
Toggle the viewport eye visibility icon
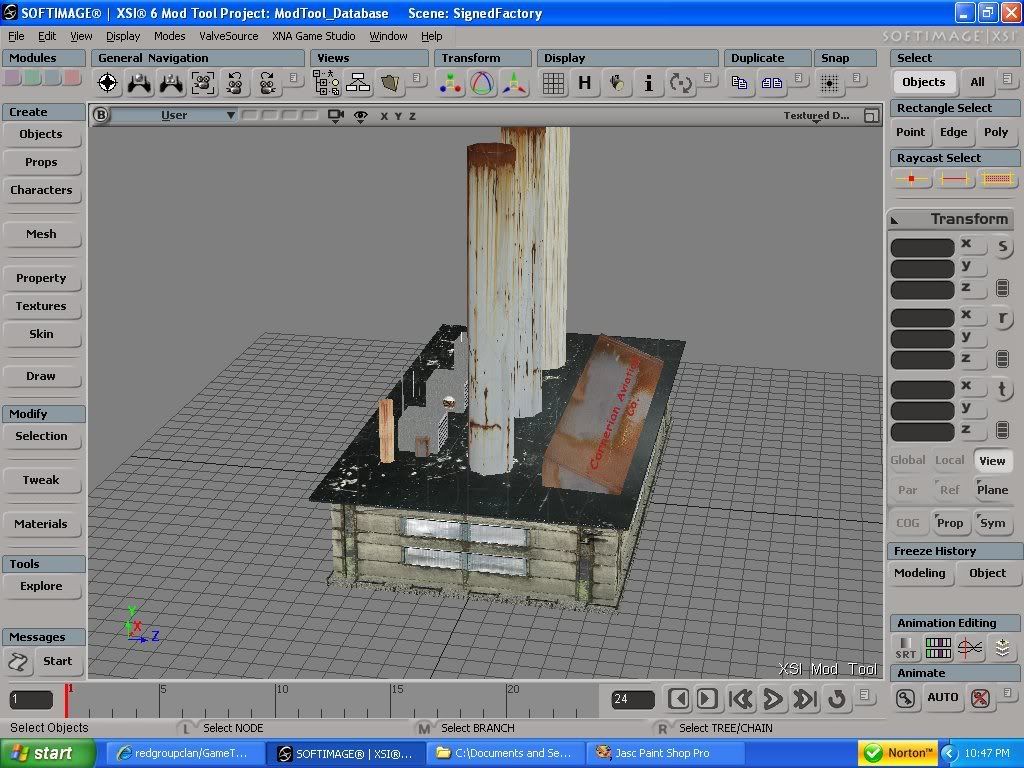[x=360, y=116]
